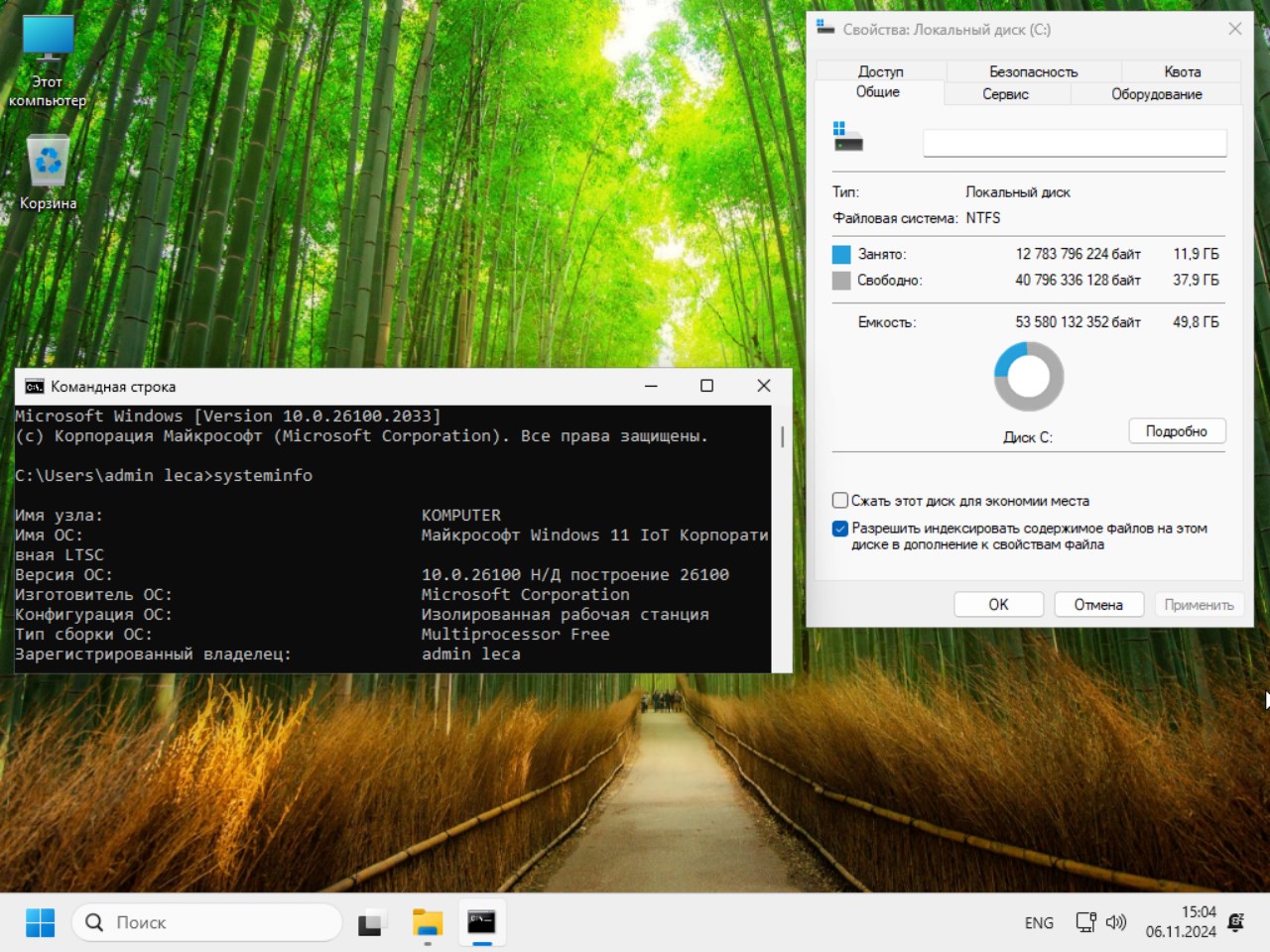The height and width of the screenshot is (952, 1270).
Task: Click the 'Подробно' button
Action: coord(1177,431)
